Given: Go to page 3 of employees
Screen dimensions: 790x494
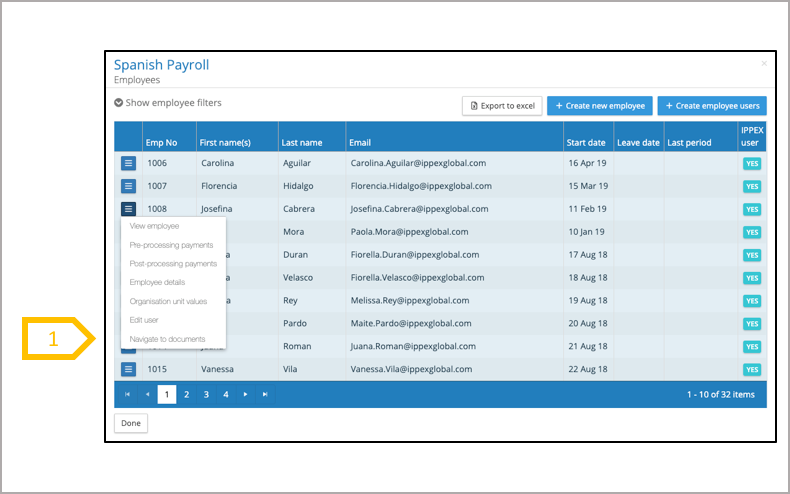Looking at the screenshot, I should click(x=206, y=395).
